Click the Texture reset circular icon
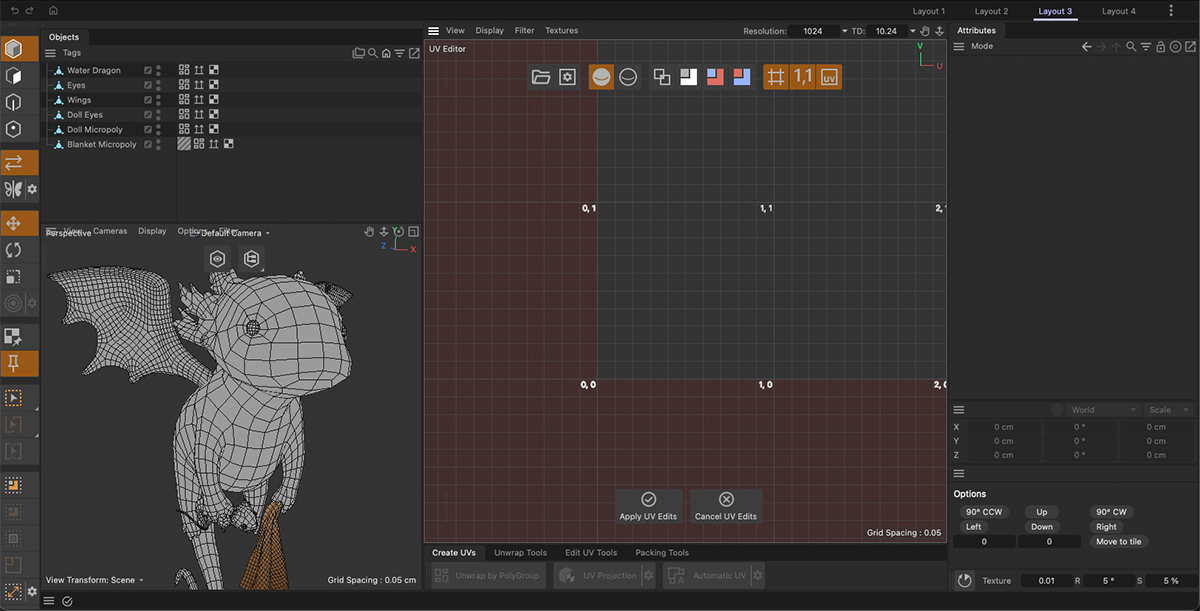This screenshot has height=611, width=1200. coord(964,580)
